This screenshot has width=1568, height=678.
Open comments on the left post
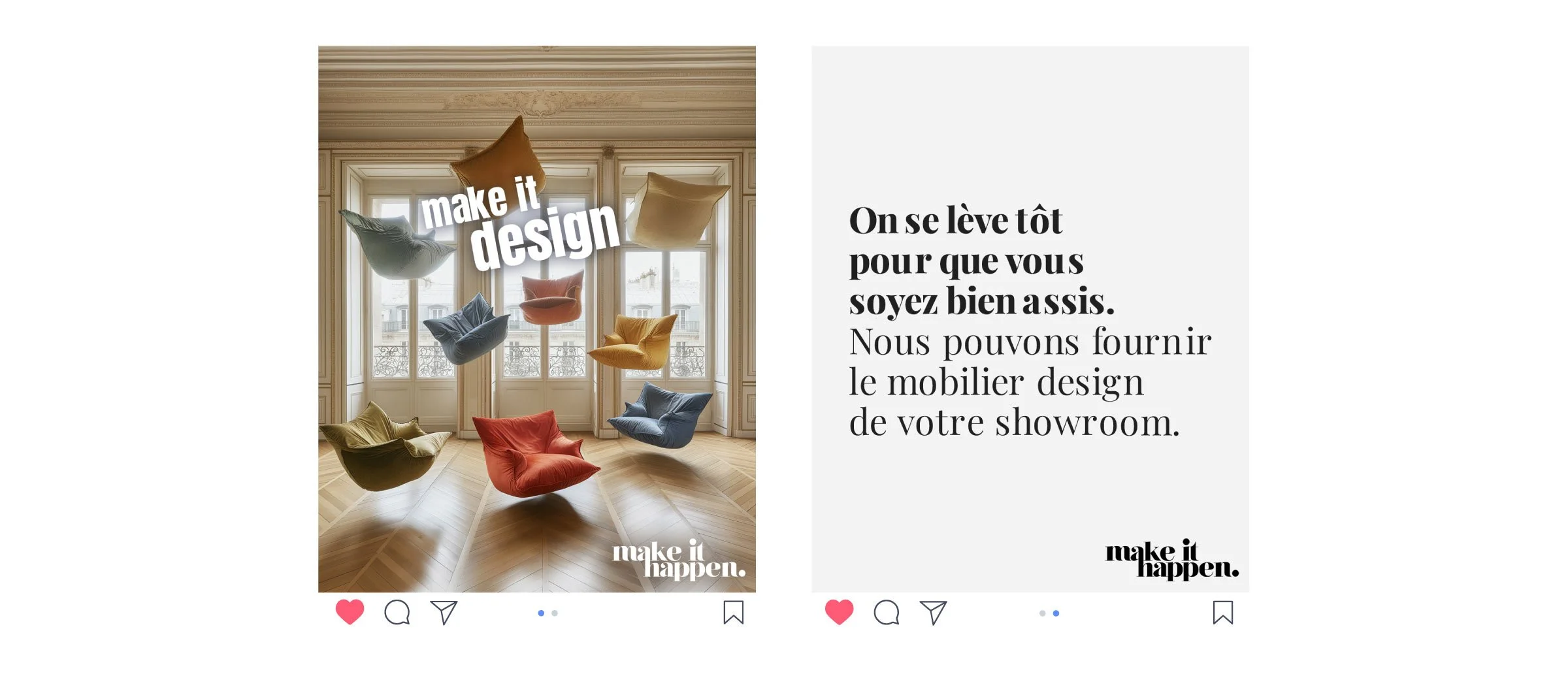[x=397, y=613]
